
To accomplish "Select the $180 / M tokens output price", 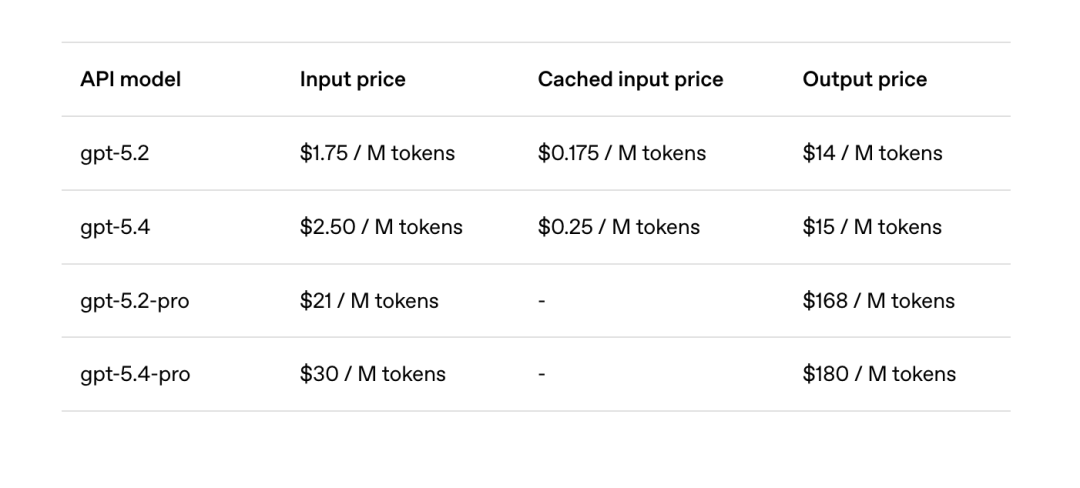I will [x=879, y=375].
